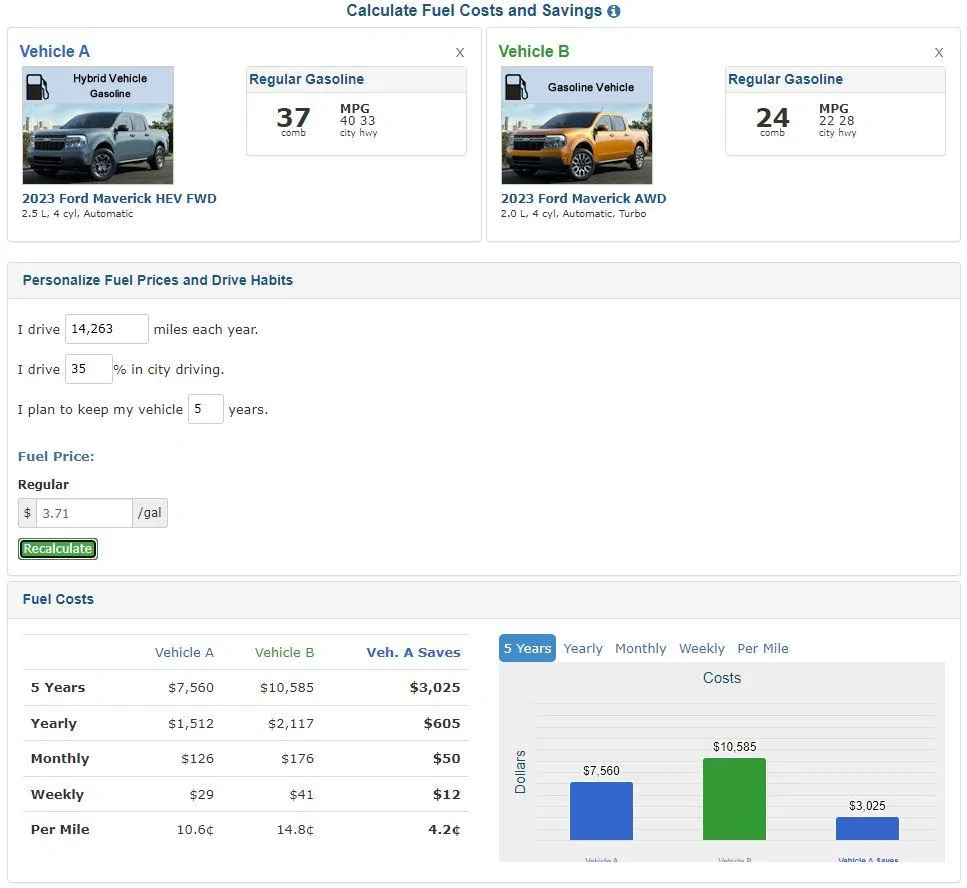Click the 24 combined MPG value
This screenshot has width=967, height=888.
coord(772,118)
